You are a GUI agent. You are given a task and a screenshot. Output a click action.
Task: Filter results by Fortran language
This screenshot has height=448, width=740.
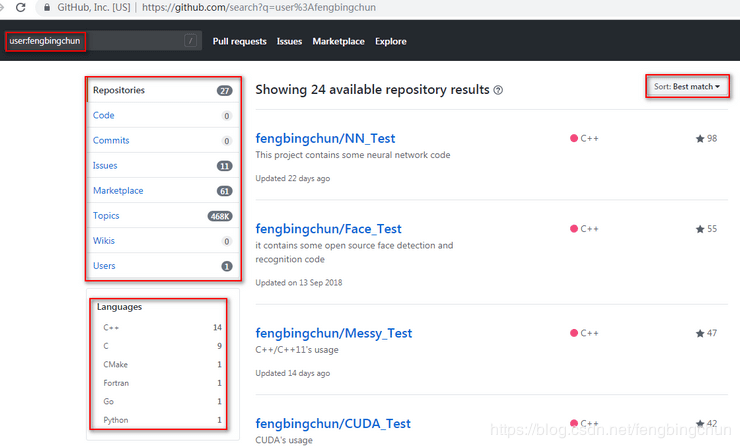point(162,383)
